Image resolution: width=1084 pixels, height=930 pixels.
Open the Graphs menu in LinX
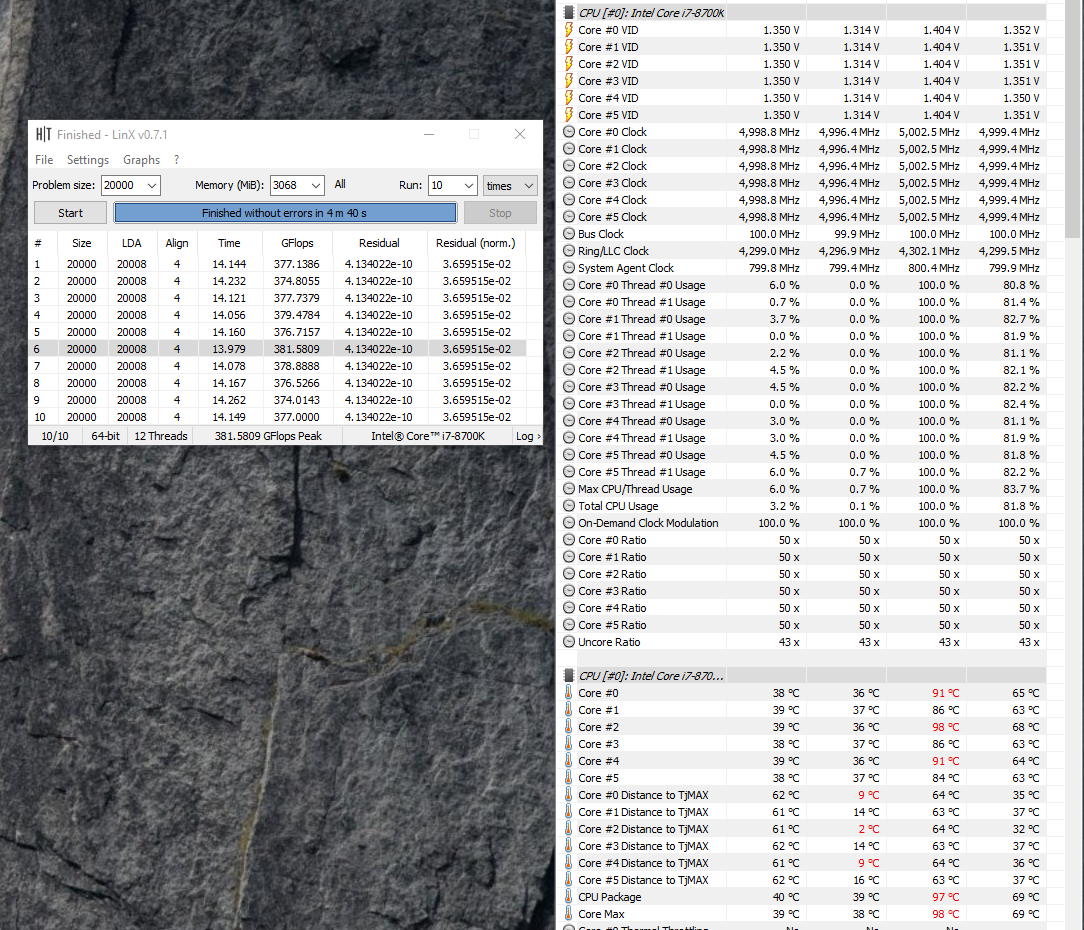(x=141, y=160)
